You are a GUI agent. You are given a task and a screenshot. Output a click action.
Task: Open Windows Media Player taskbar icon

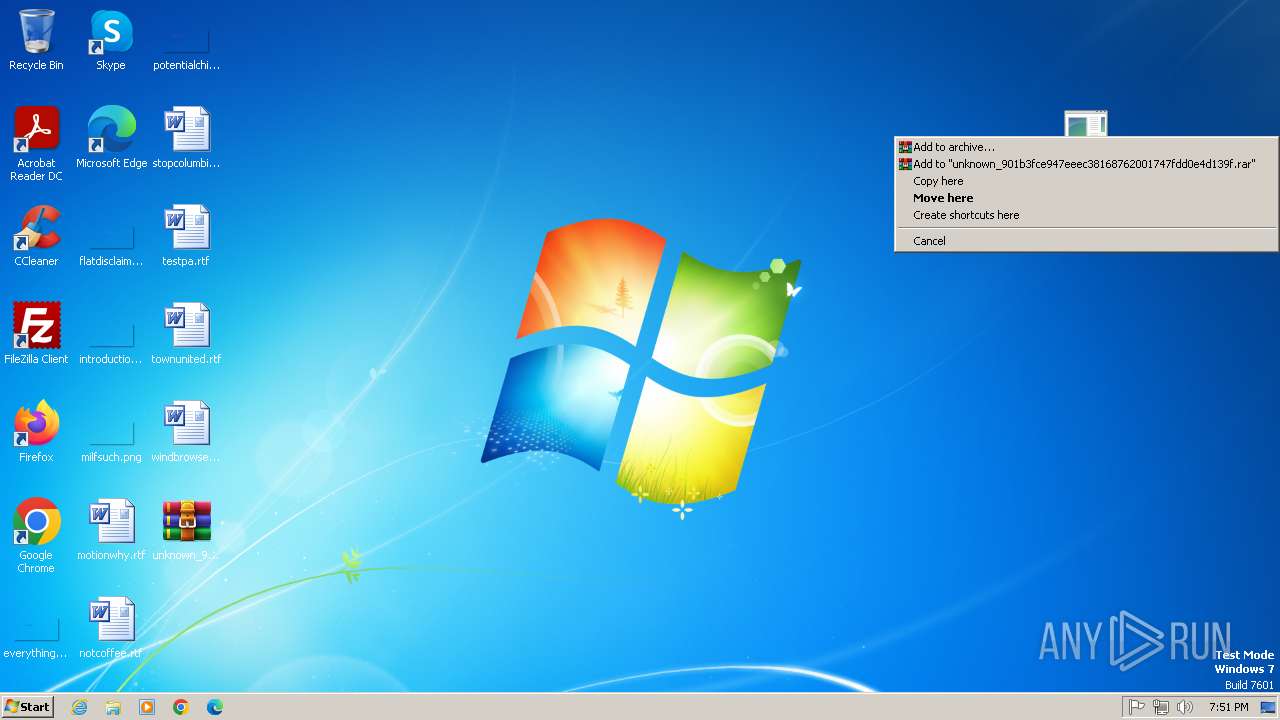[x=147, y=707]
